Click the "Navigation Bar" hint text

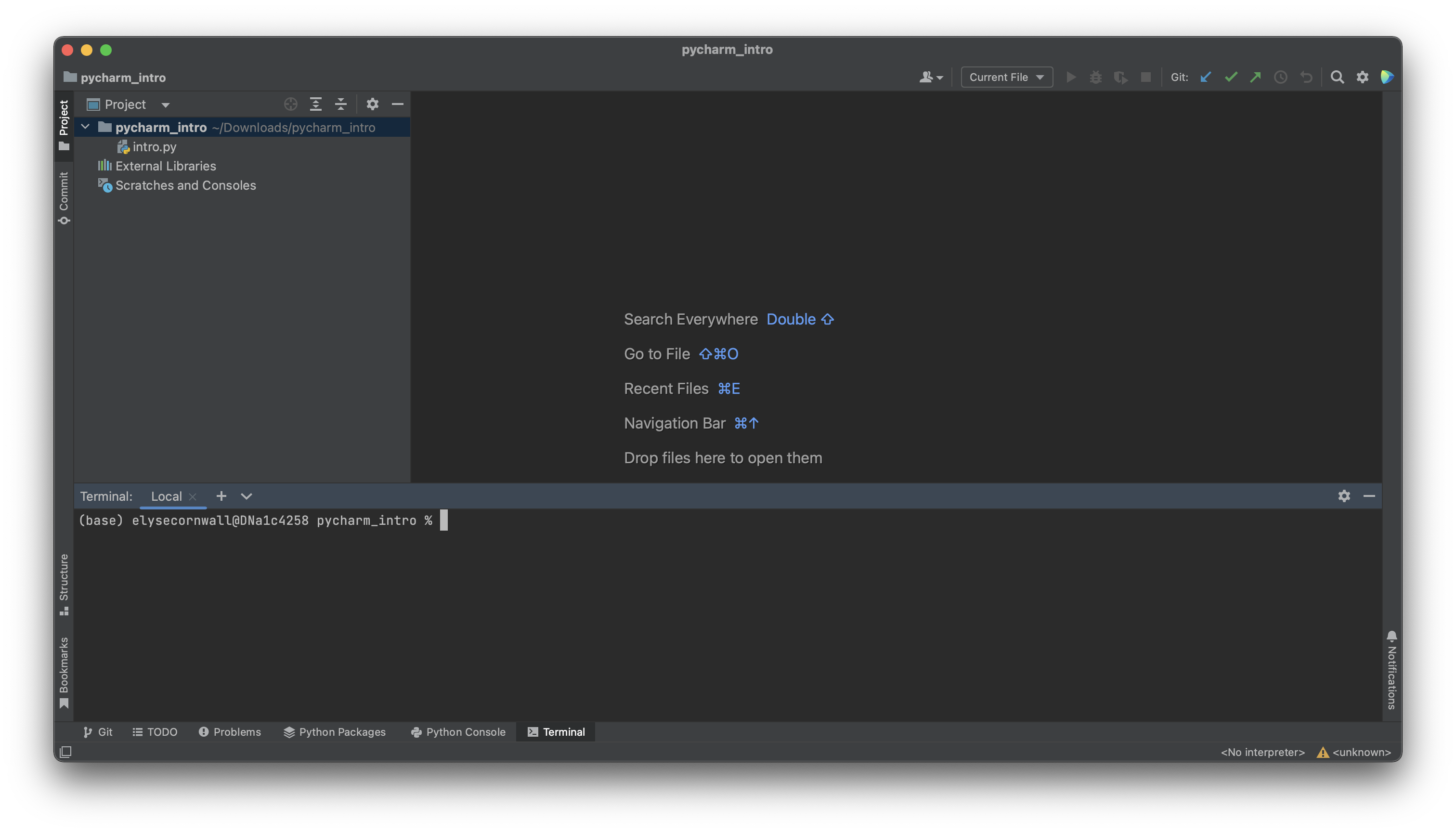pyautogui.click(x=675, y=423)
